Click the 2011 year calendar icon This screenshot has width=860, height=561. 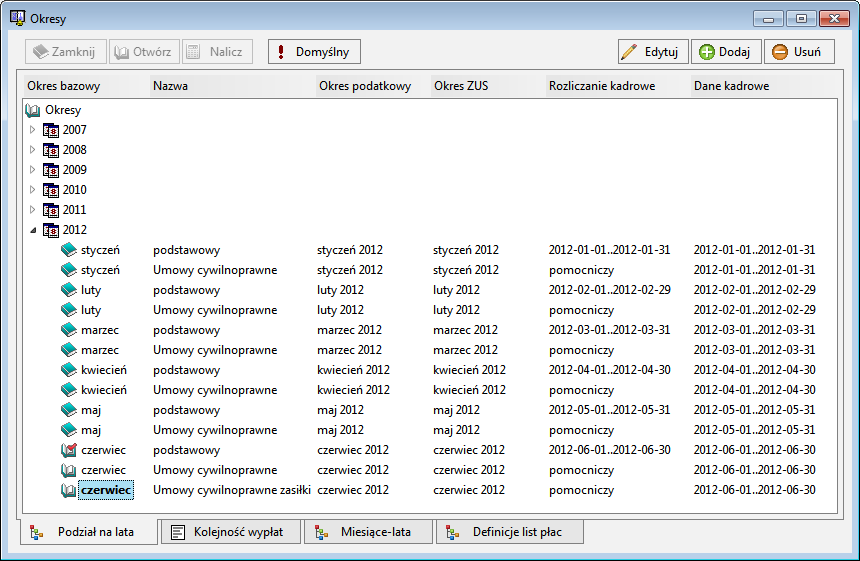(x=51, y=211)
